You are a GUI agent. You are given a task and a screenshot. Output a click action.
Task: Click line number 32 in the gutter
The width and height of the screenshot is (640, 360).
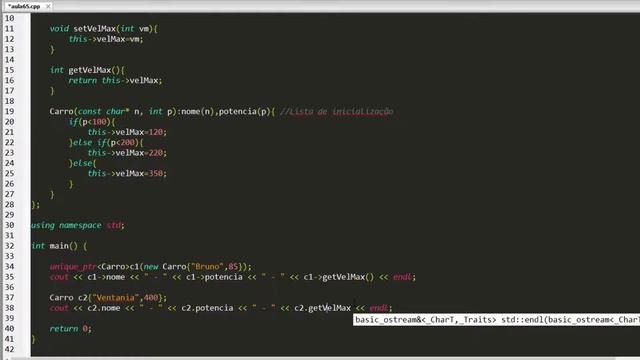point(9,246)
